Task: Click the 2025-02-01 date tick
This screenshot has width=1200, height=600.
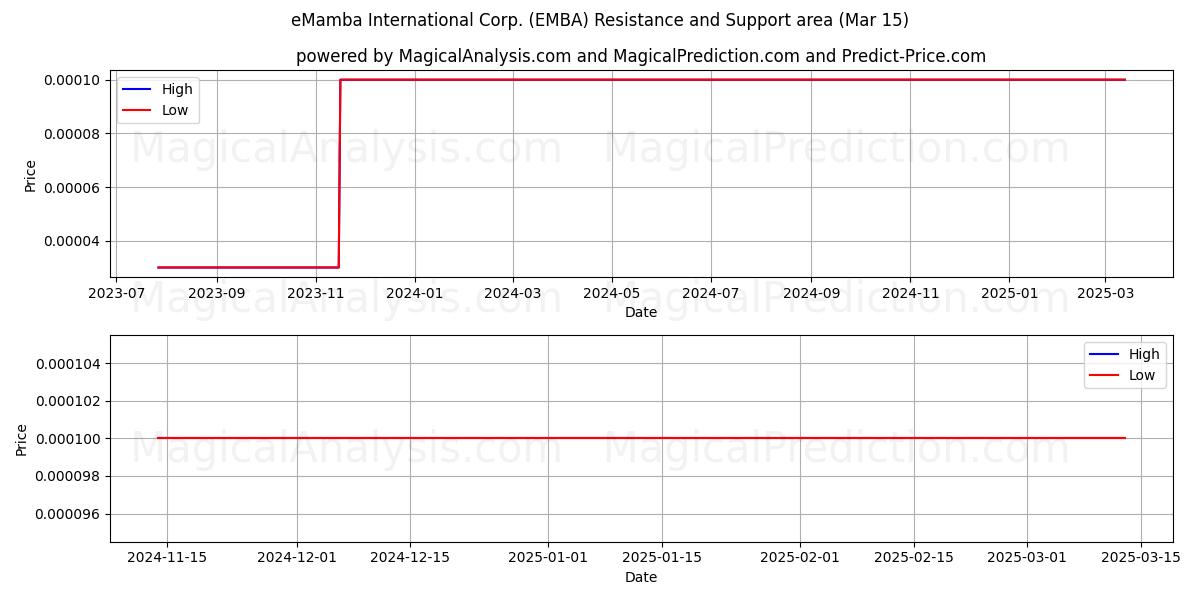Action: click(x=799, y=558)
